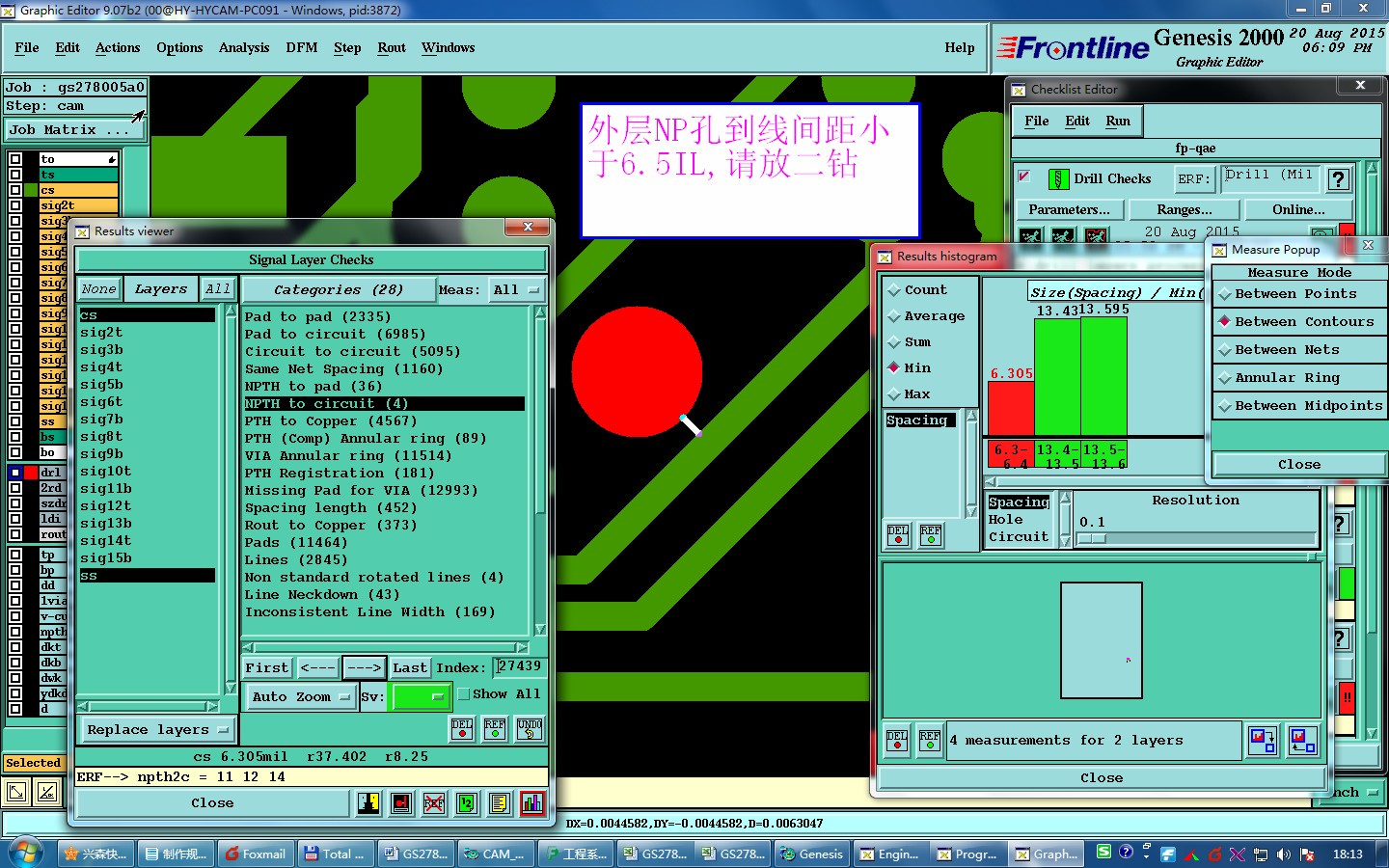This screenshot has height=868, width=1389.
Task: Click the red pad display icon
Action: point(401,802)
